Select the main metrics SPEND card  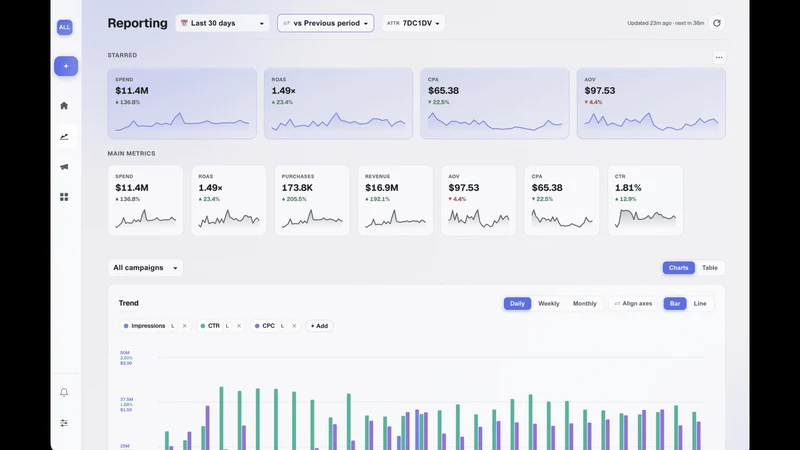(145, 200)
